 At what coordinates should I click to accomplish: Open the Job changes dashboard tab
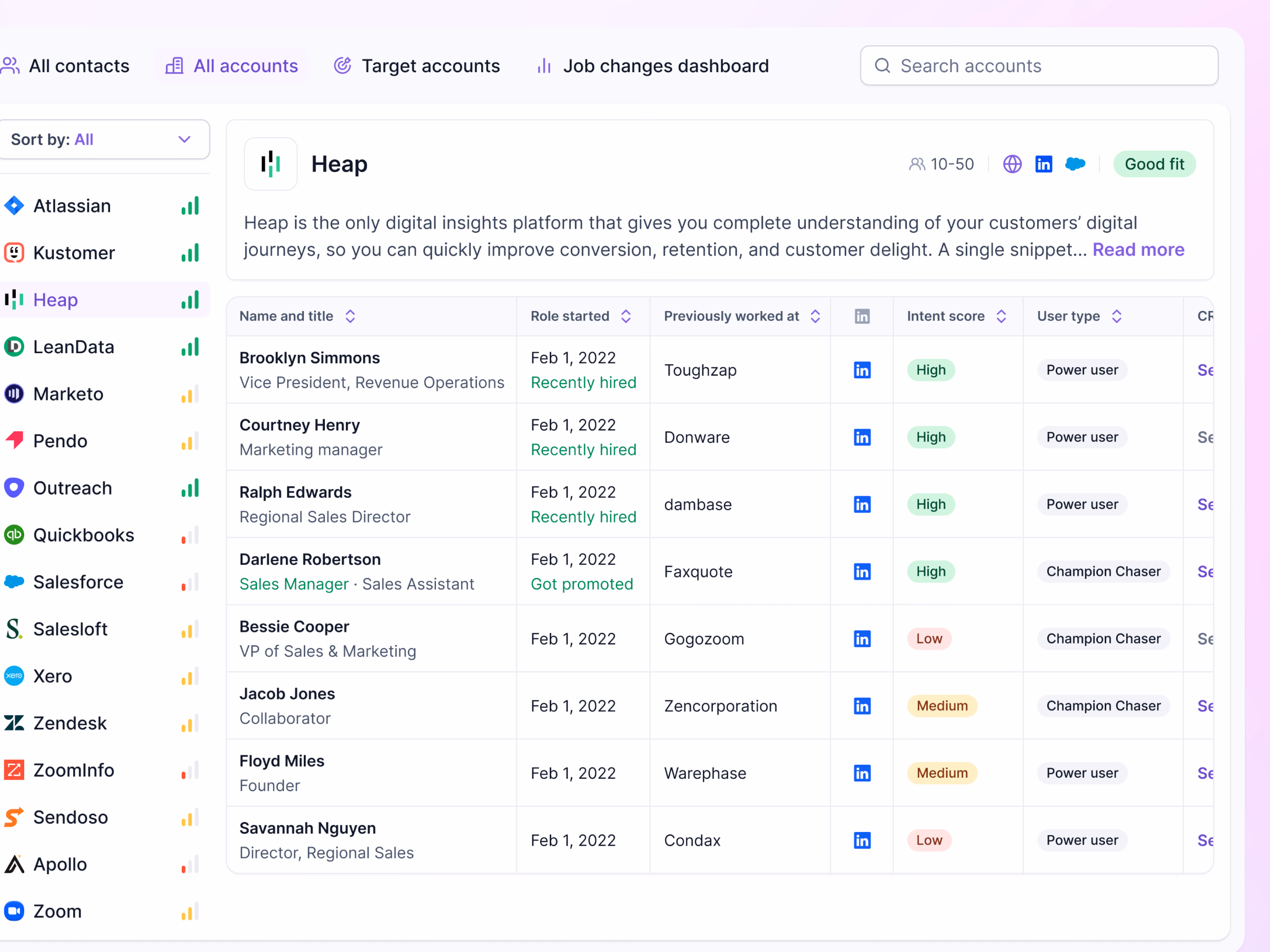(x=652, y=66)
